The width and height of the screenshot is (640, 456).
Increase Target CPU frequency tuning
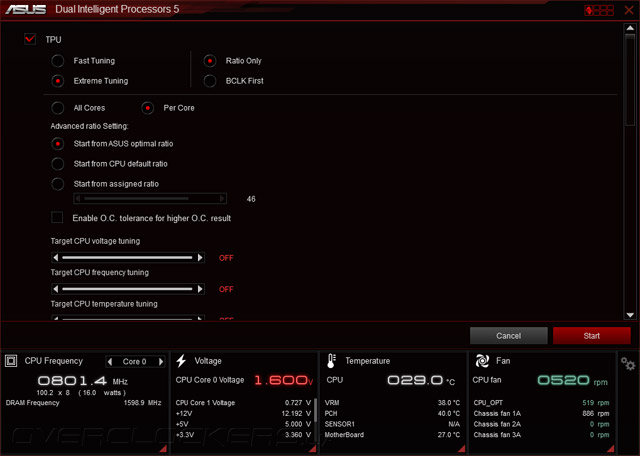click(x=200, y=289)
